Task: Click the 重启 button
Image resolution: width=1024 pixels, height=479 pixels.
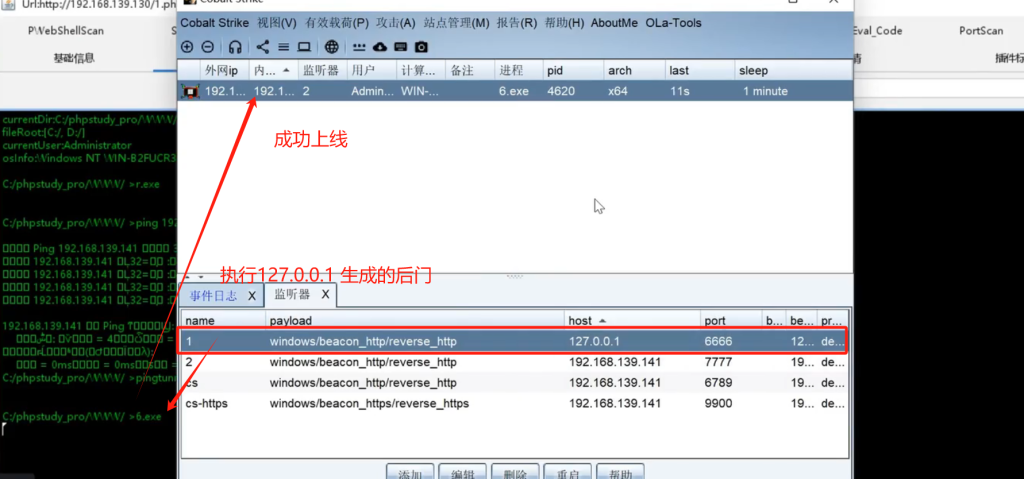Action: 568,472
